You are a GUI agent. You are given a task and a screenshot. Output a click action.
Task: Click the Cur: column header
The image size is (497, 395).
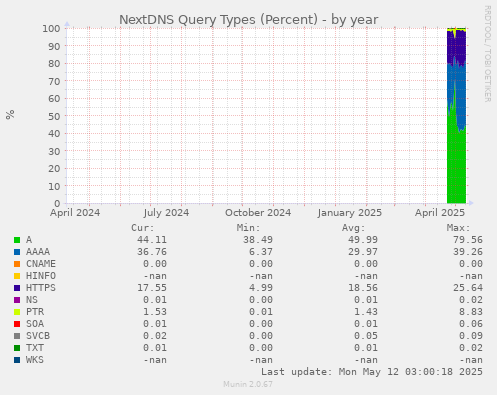(x=143, y=228)
